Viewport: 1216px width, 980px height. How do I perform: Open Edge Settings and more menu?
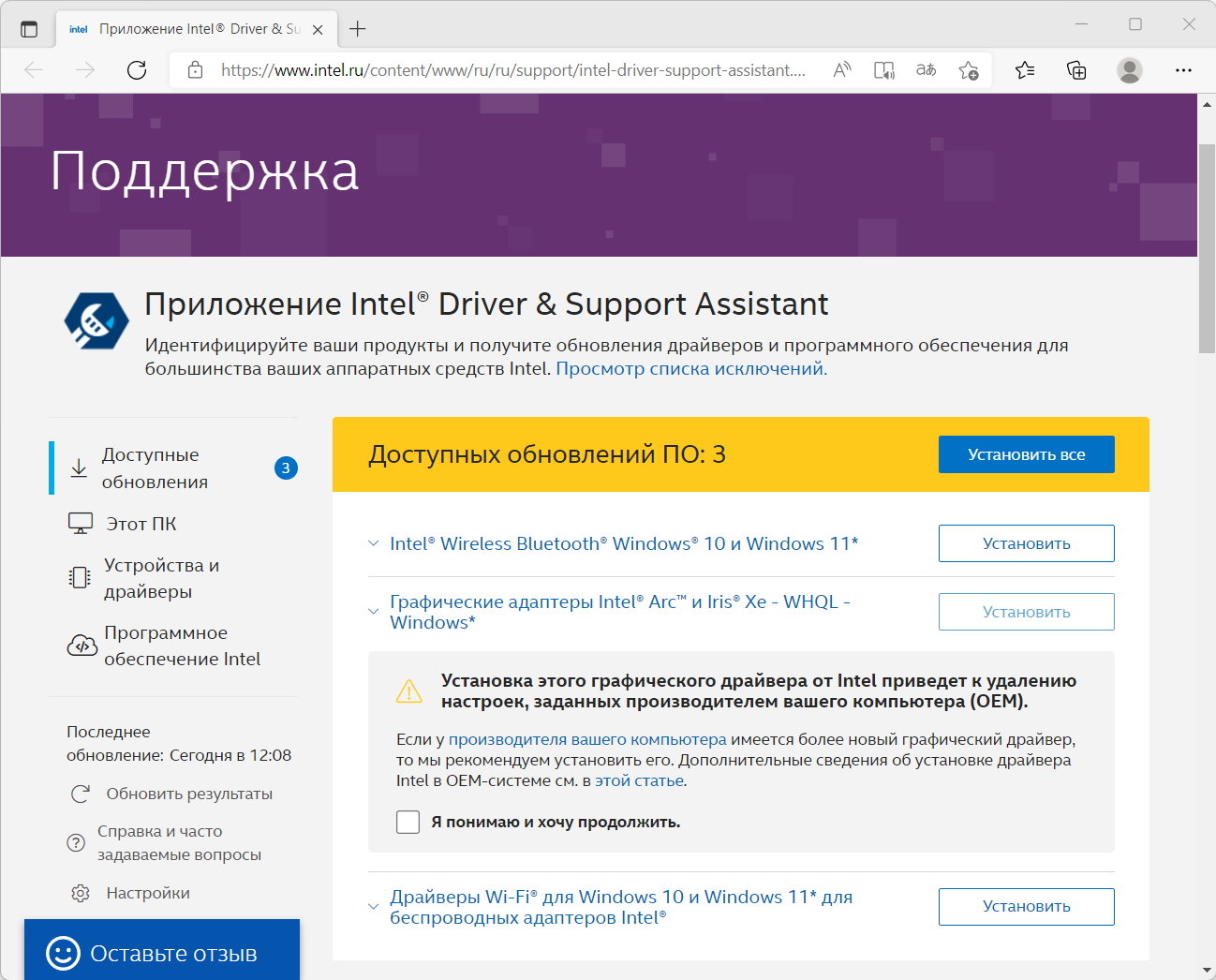[x=1183, y=70]
